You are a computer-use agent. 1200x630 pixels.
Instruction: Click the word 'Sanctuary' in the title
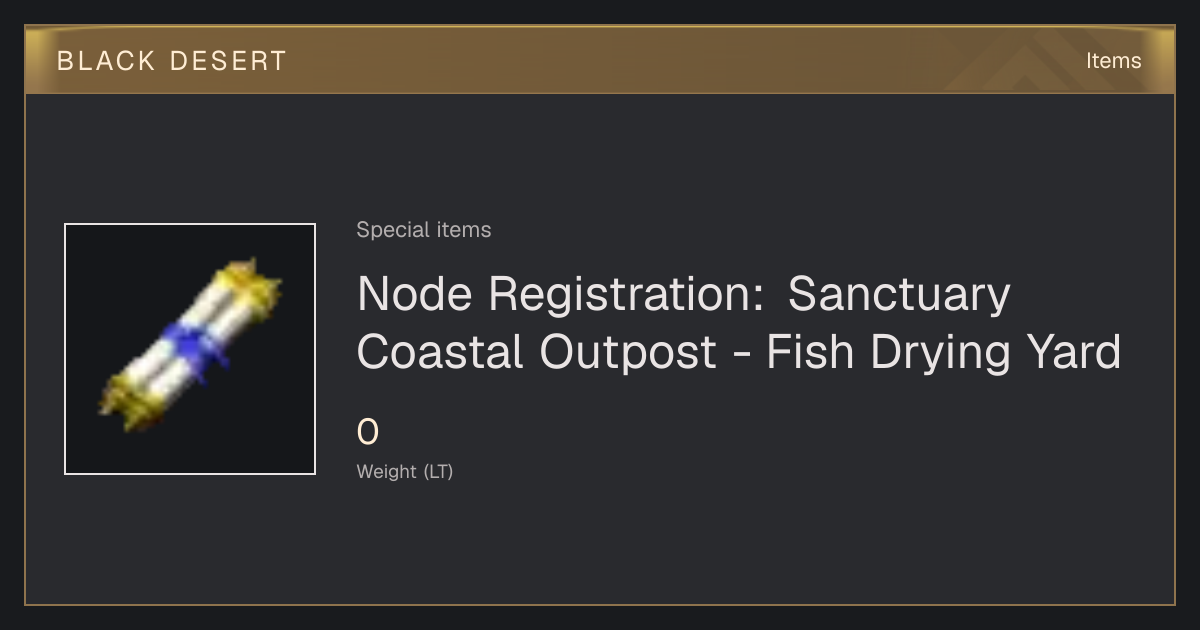pyautogui.click(x=899, y=294)
